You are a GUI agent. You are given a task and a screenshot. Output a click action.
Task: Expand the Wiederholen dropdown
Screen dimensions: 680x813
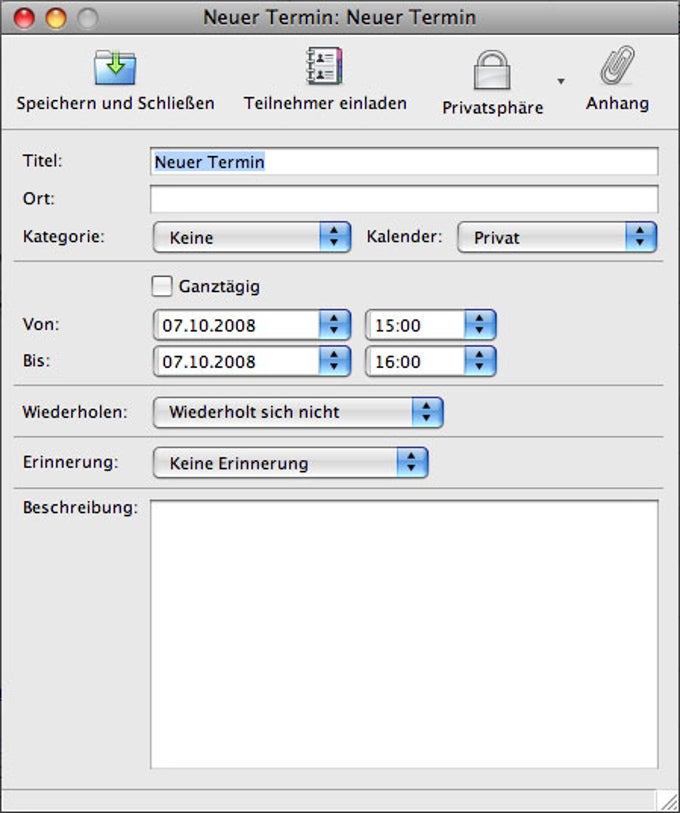pyautogui.click(x=297, y=412)
